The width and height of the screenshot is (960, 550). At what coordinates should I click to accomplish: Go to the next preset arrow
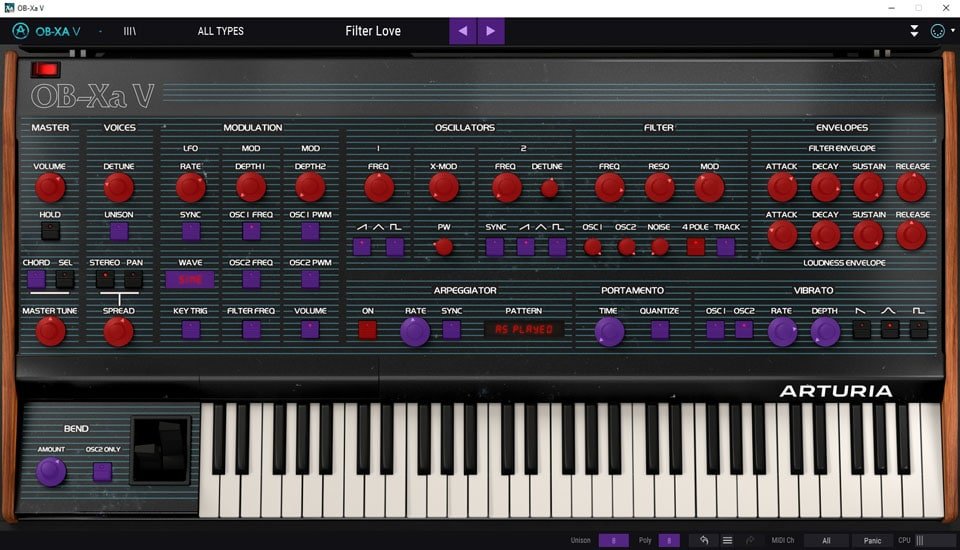pos(490,31)
